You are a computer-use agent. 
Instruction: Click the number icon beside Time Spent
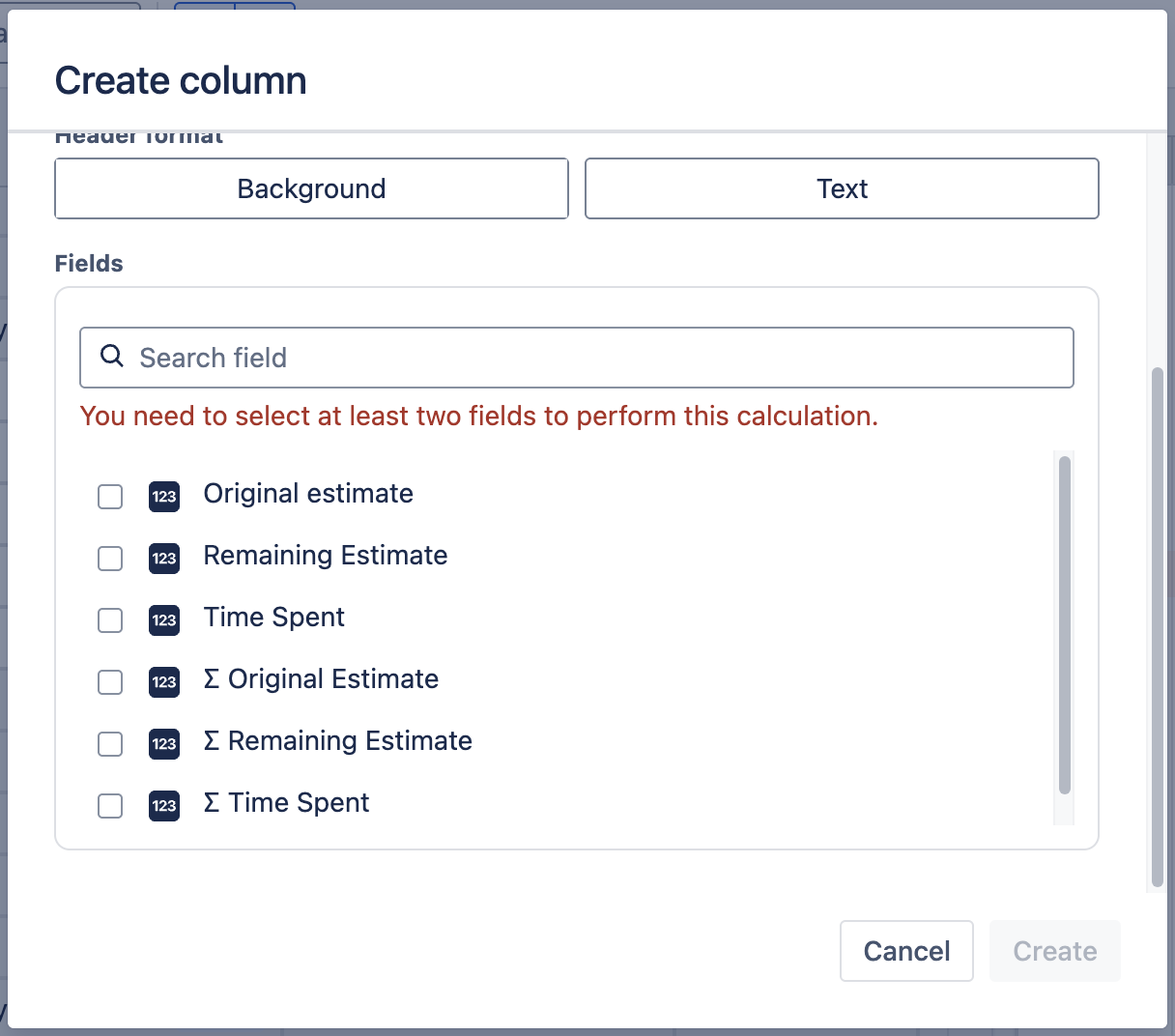click(x=164, y=619)
